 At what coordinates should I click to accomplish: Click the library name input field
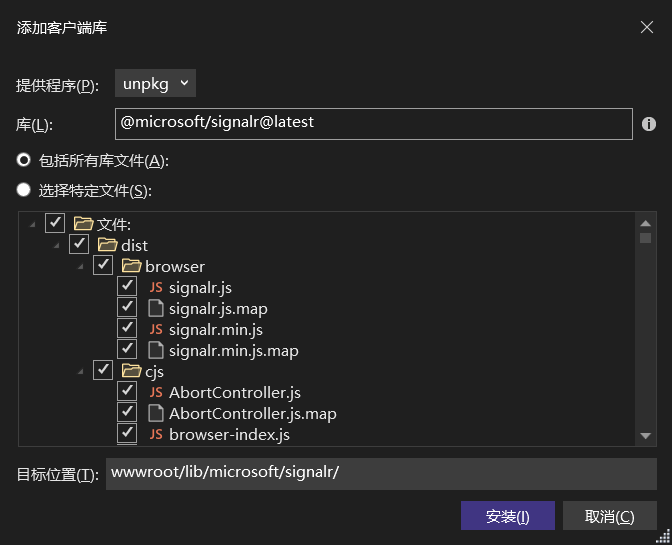(374, 124)
